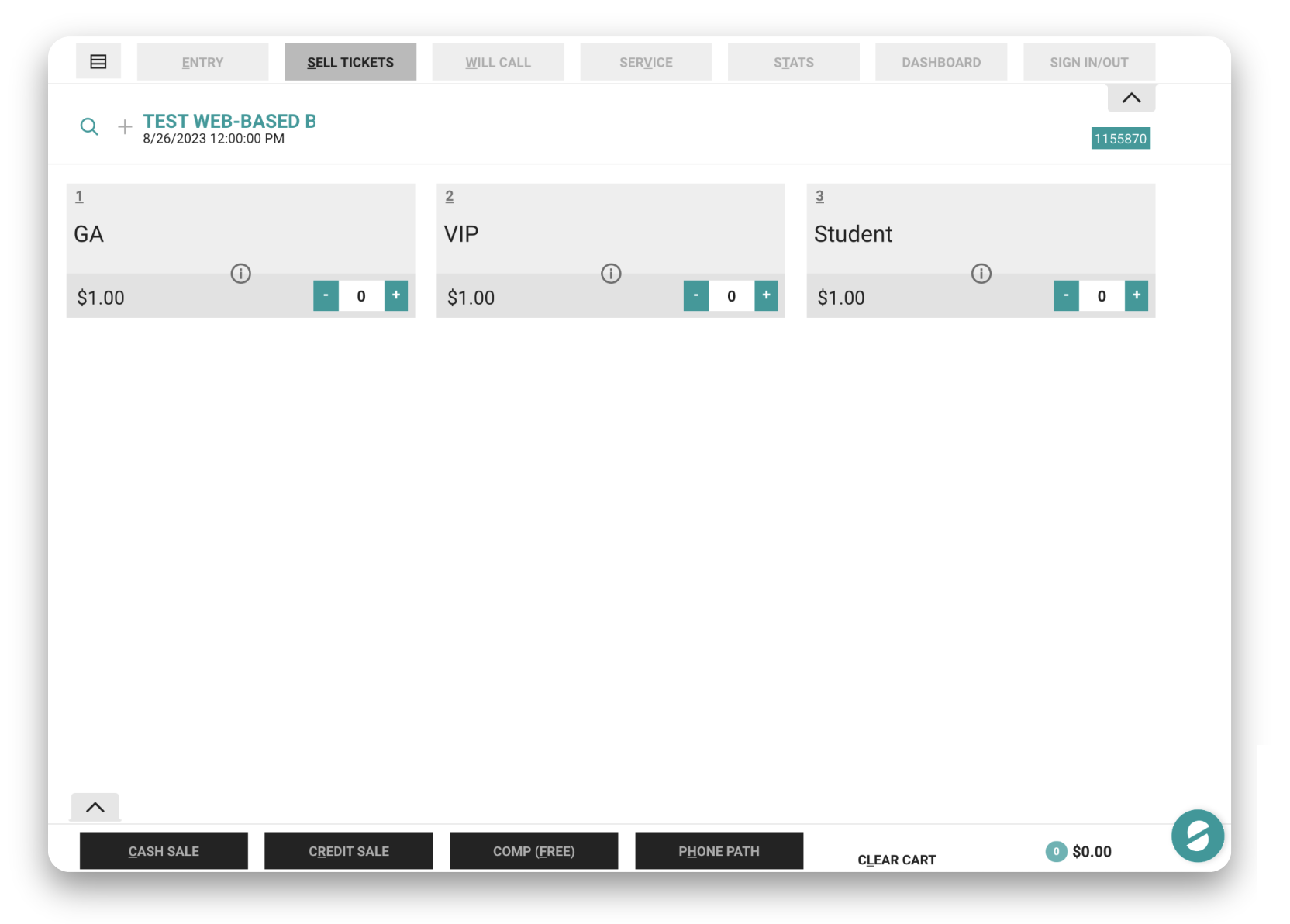This screenshot has height=924, width=1290.
Task: Decrease VIP ticket quantity
Action: 696,295
